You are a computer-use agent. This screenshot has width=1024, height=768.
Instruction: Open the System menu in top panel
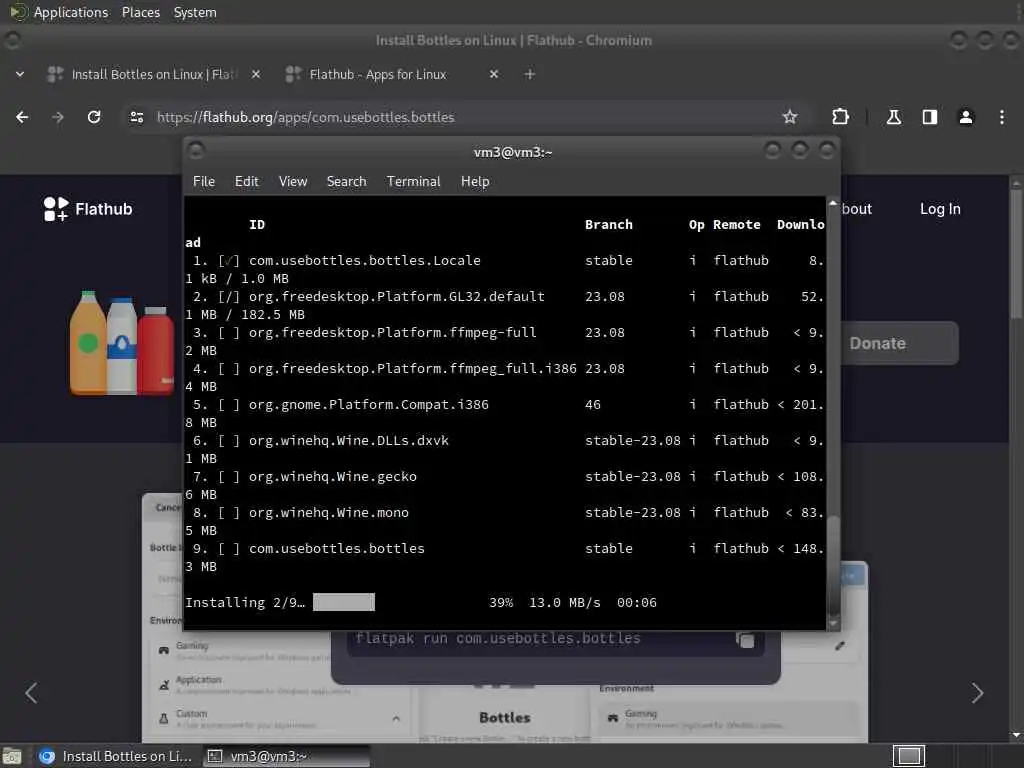(195, 12)
